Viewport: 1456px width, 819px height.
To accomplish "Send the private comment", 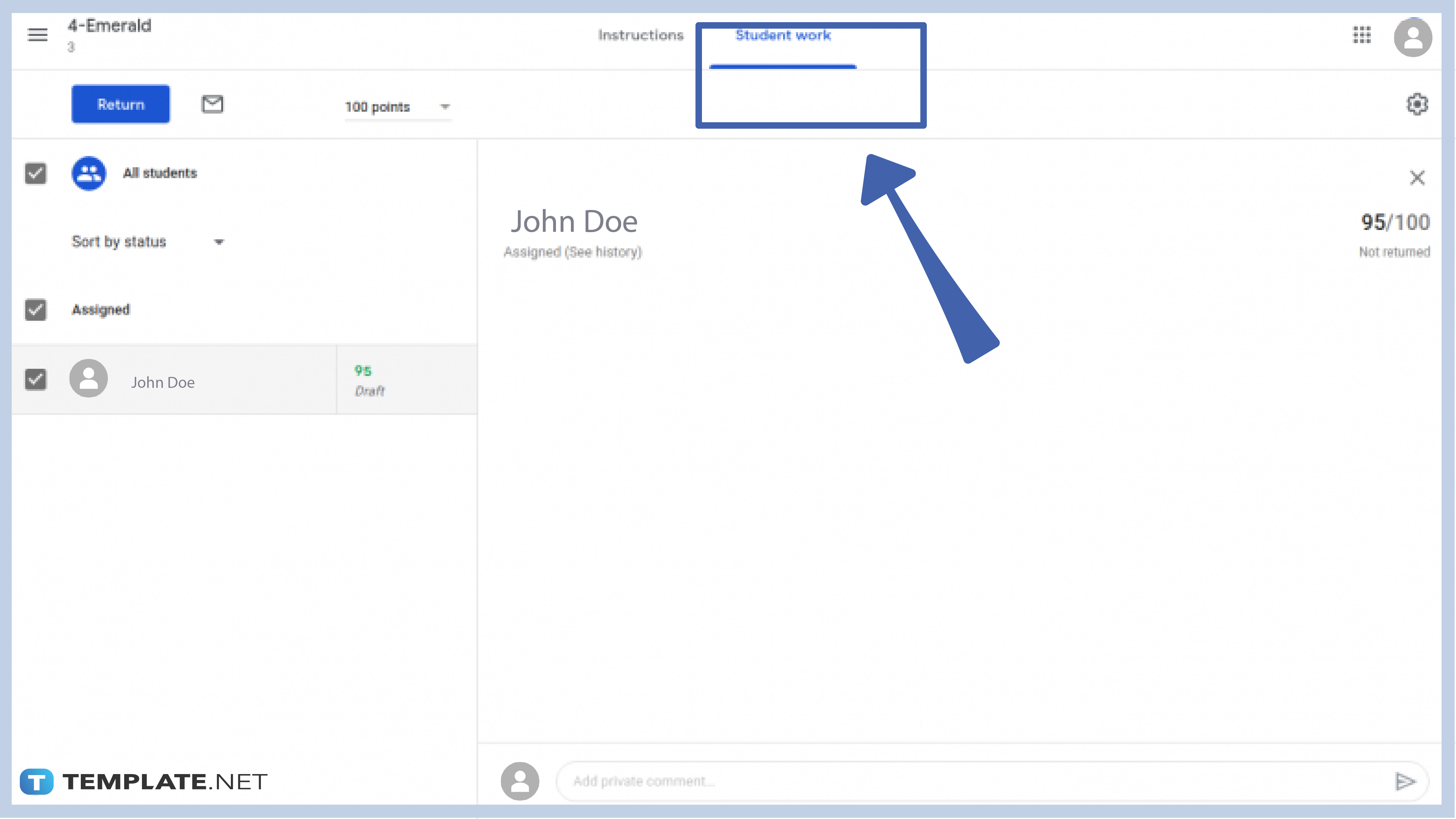I will click(1406, 781).
